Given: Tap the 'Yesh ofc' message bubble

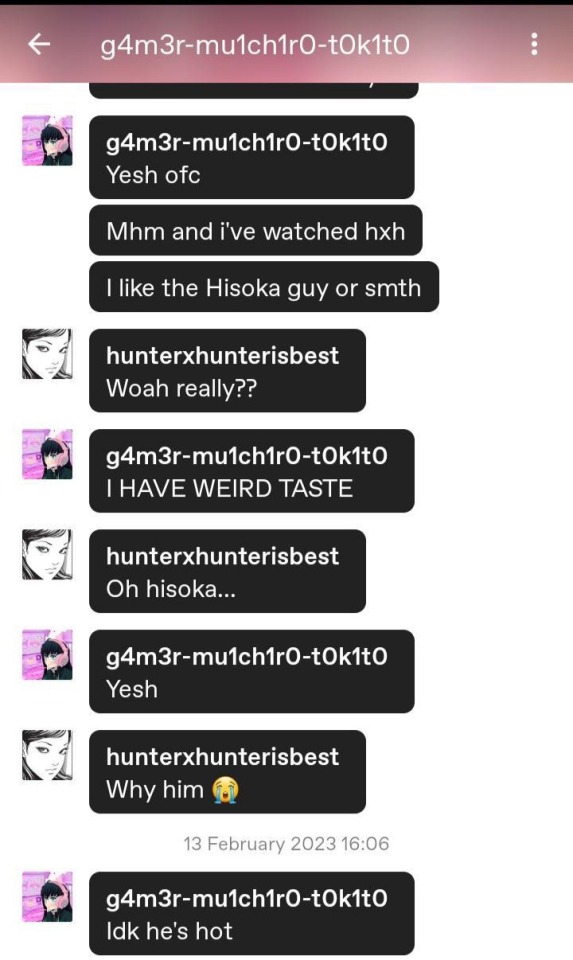Looking at the screenshot, I should [252, 157].
